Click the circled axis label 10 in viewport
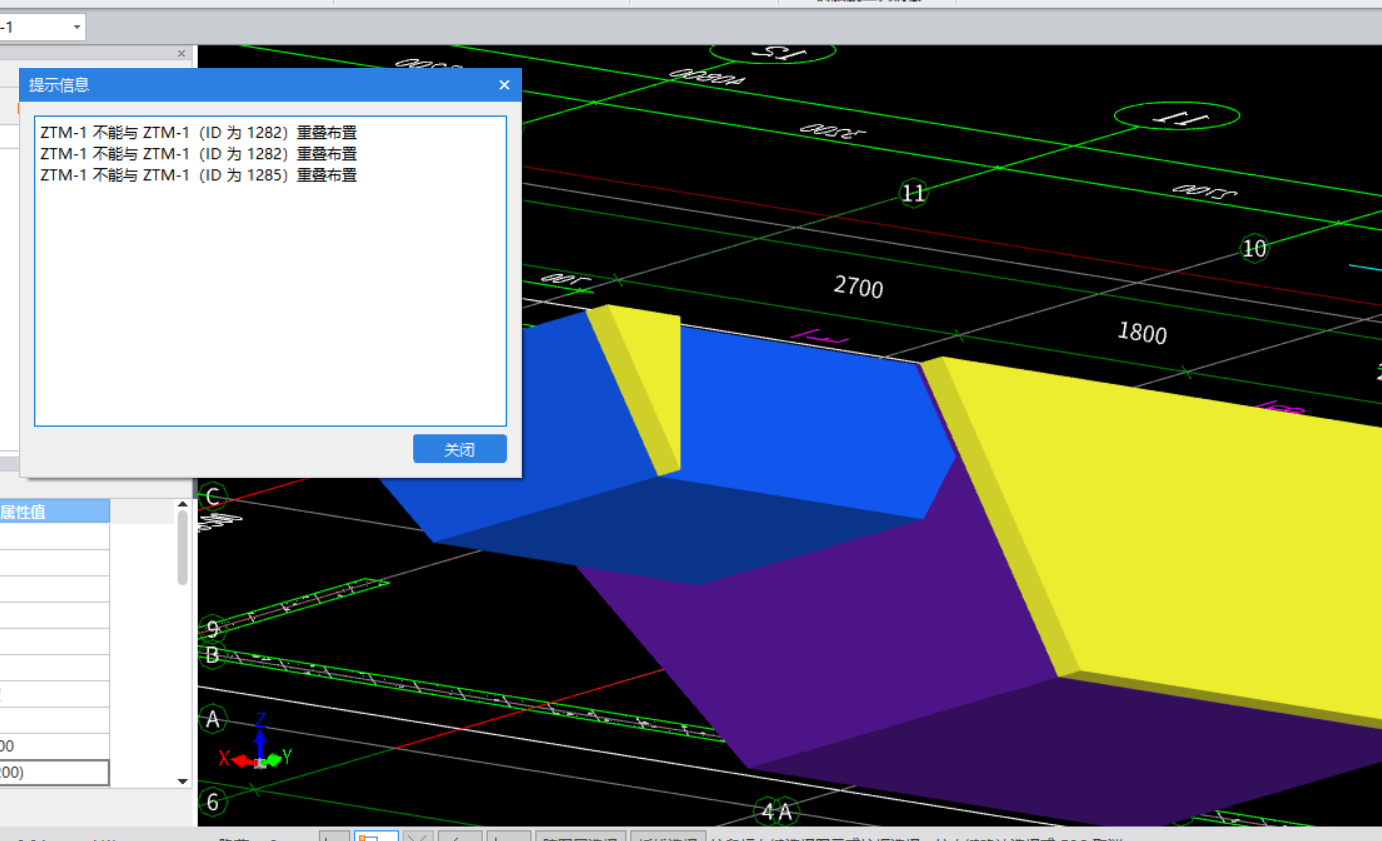Image resolution: width=1382 pixels, height=841 pixels. (x=1253, y=248)
